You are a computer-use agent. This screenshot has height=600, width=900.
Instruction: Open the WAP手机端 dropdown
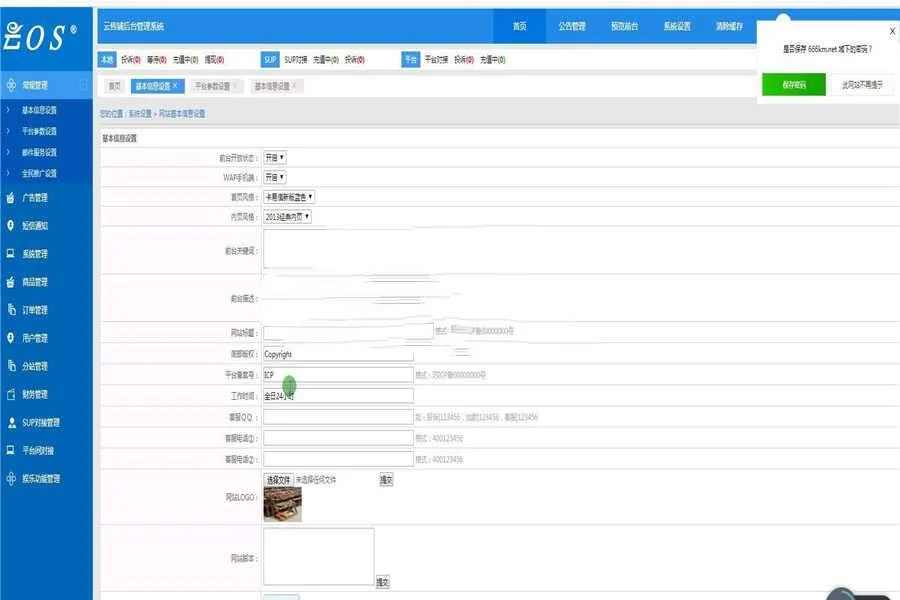click(x=274, y=177)
